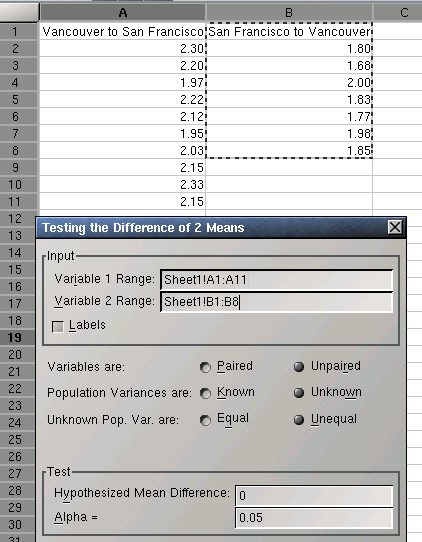
Task: Click the Alpha value field
Action: point(314,518)
